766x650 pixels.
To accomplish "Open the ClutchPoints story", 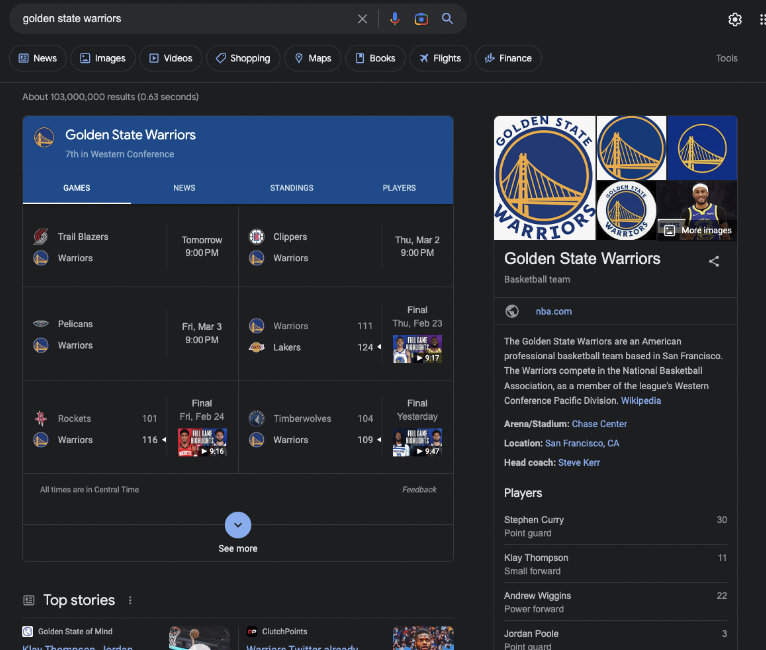I will (x=350, y=638).
